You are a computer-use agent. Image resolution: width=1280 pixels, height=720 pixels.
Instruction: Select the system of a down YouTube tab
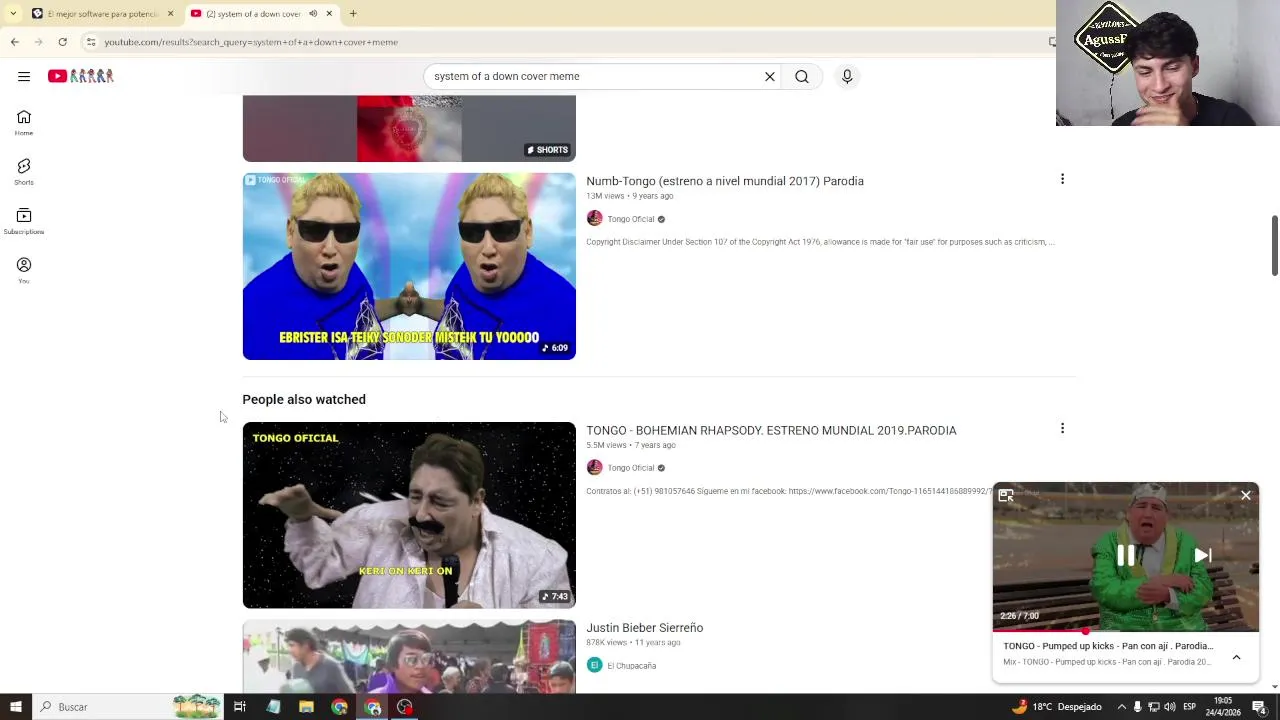point(253,14)
